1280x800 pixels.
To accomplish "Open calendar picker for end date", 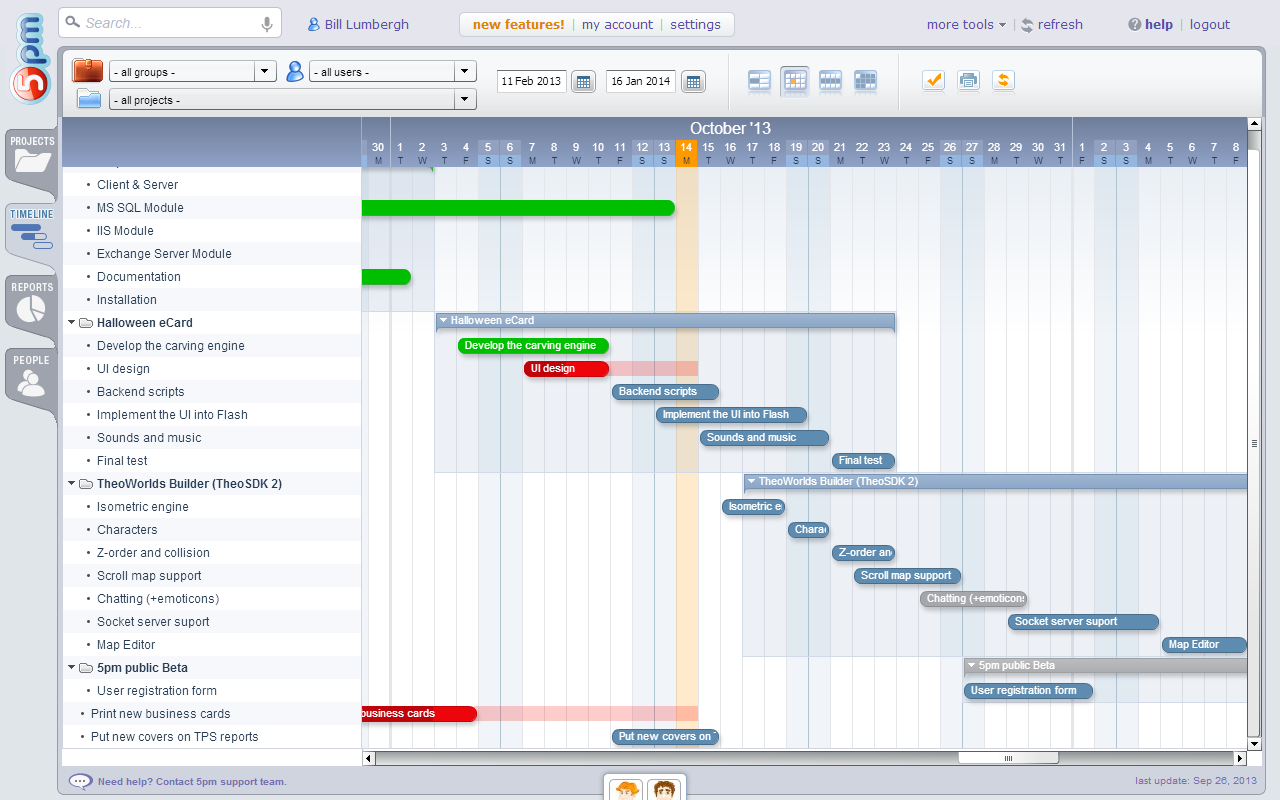I will tap(693, 82).
